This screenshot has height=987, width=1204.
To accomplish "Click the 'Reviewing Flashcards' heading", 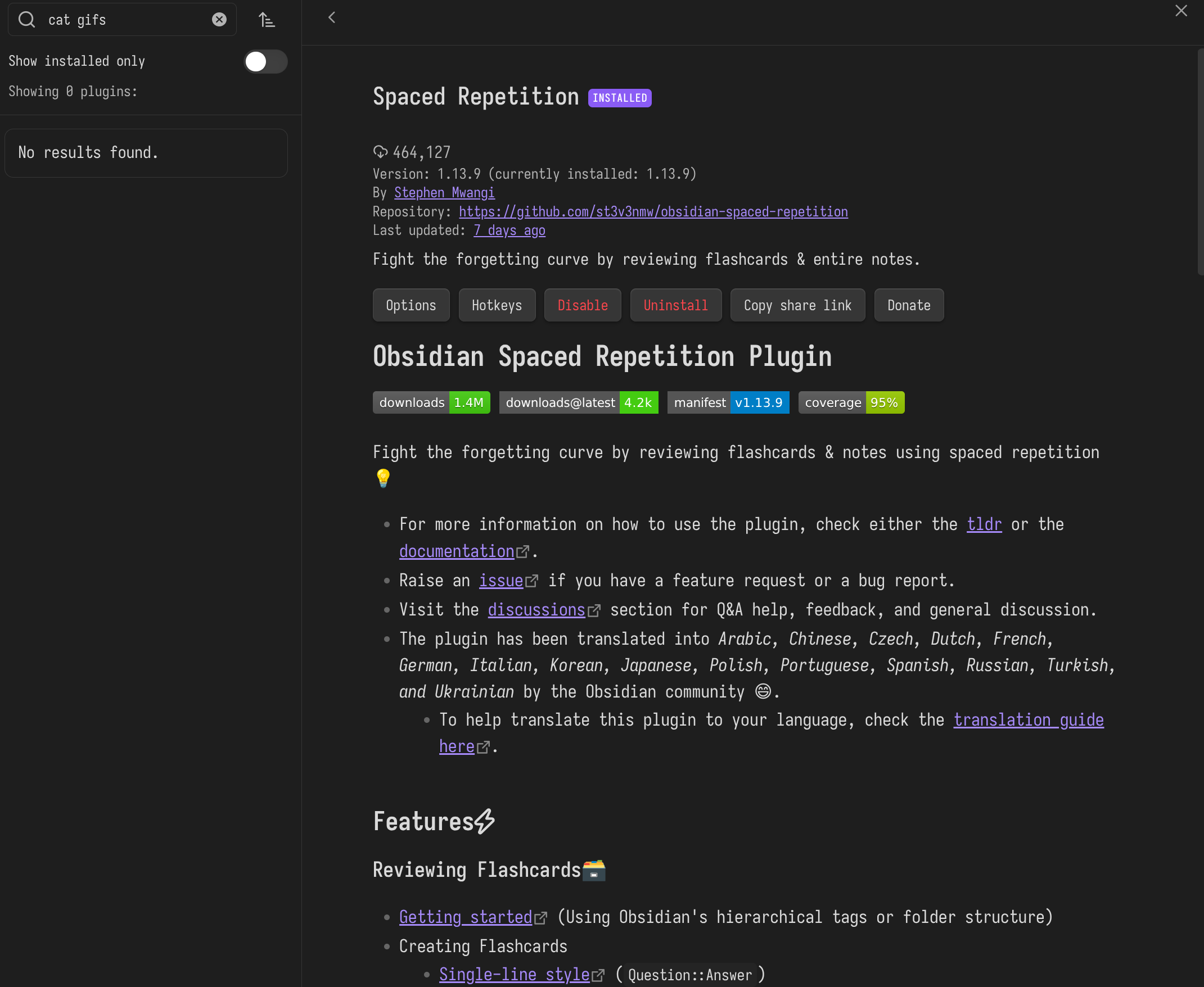I will click(x=490, y=870).
